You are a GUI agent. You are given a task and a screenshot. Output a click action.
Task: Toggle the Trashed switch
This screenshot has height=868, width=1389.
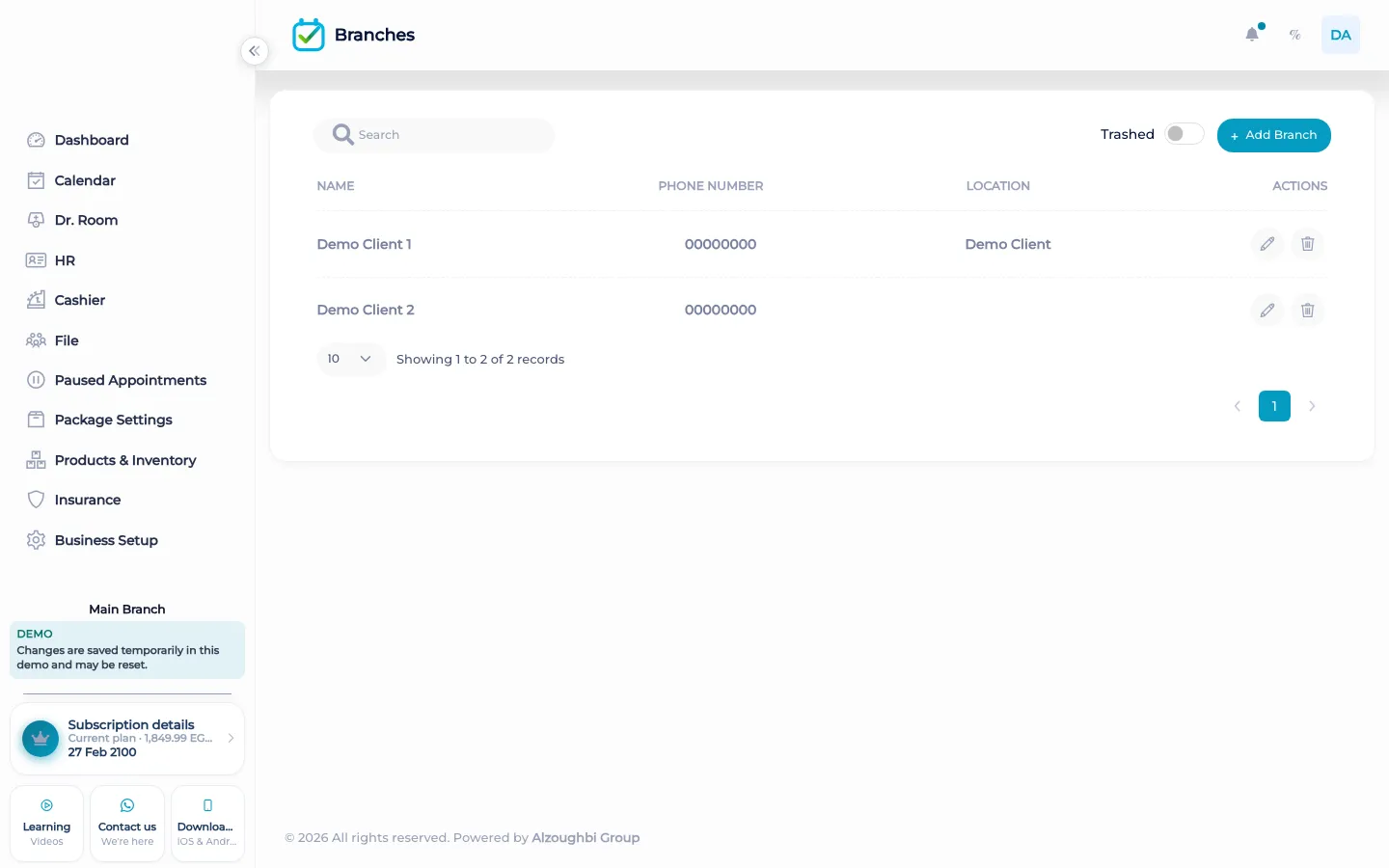pos(1184,134)
